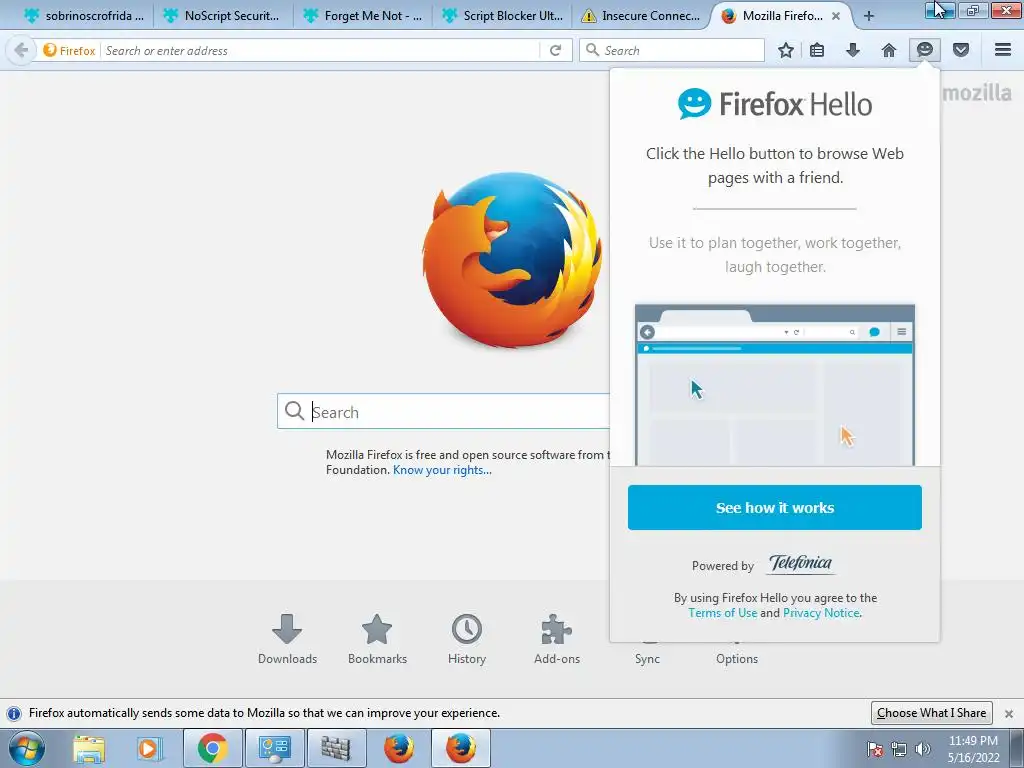Open a new tab with plus button
Viewport: 1024px width, 768px height.
[x=869, y=16]
